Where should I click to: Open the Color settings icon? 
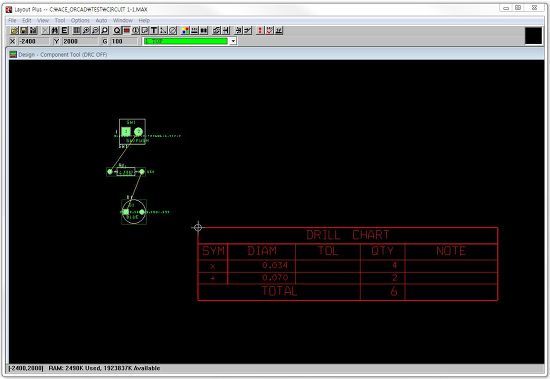point(185,31)
